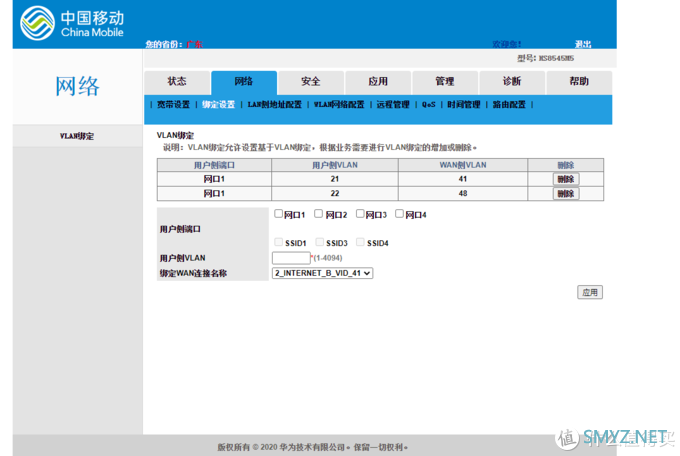Screen dimensions: 680x456
Task: Select VLAN绑定 in left sidebar
Action: pyautogui.click(x=77, y=136)
